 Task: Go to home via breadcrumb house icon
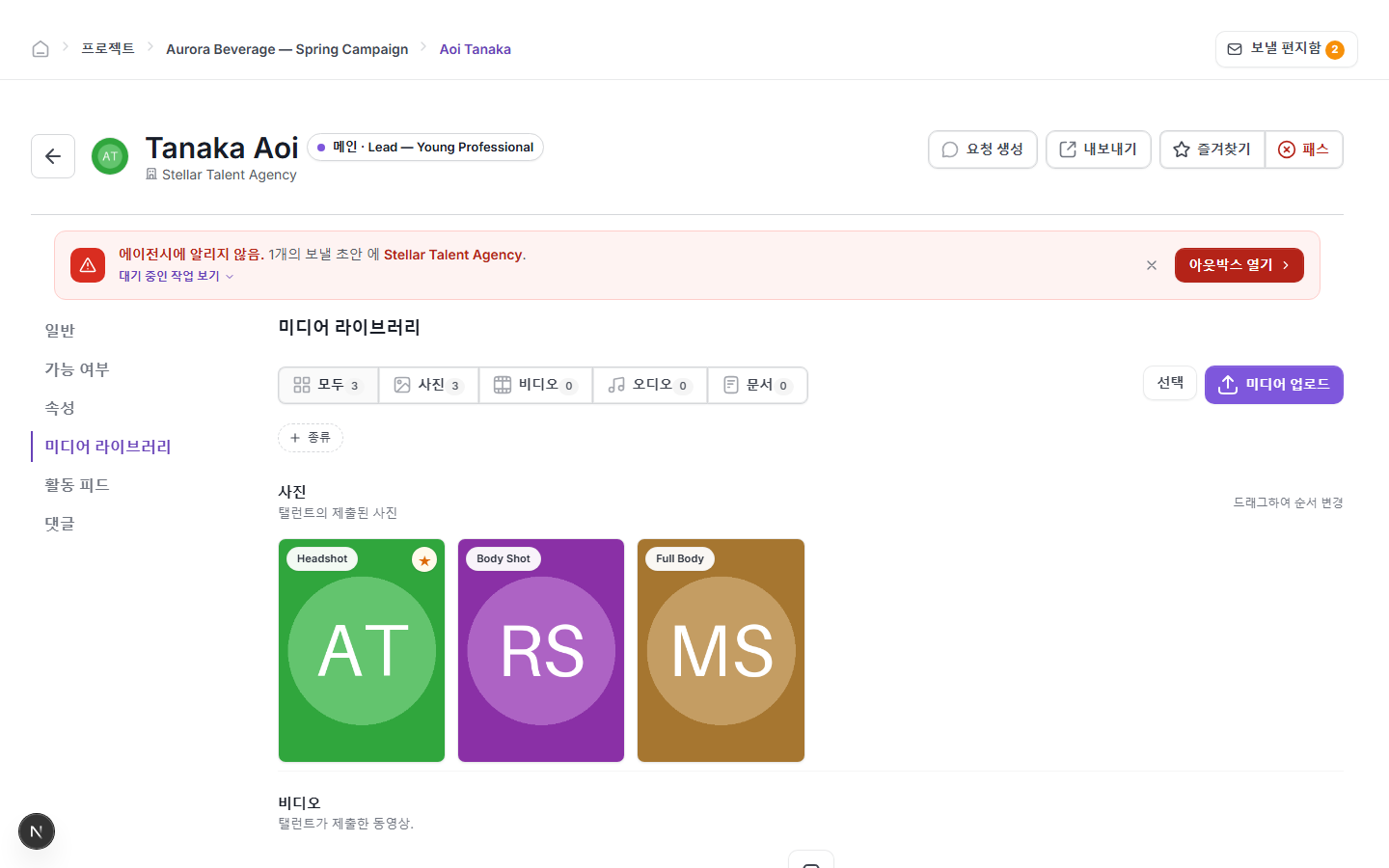pos(41,49)
